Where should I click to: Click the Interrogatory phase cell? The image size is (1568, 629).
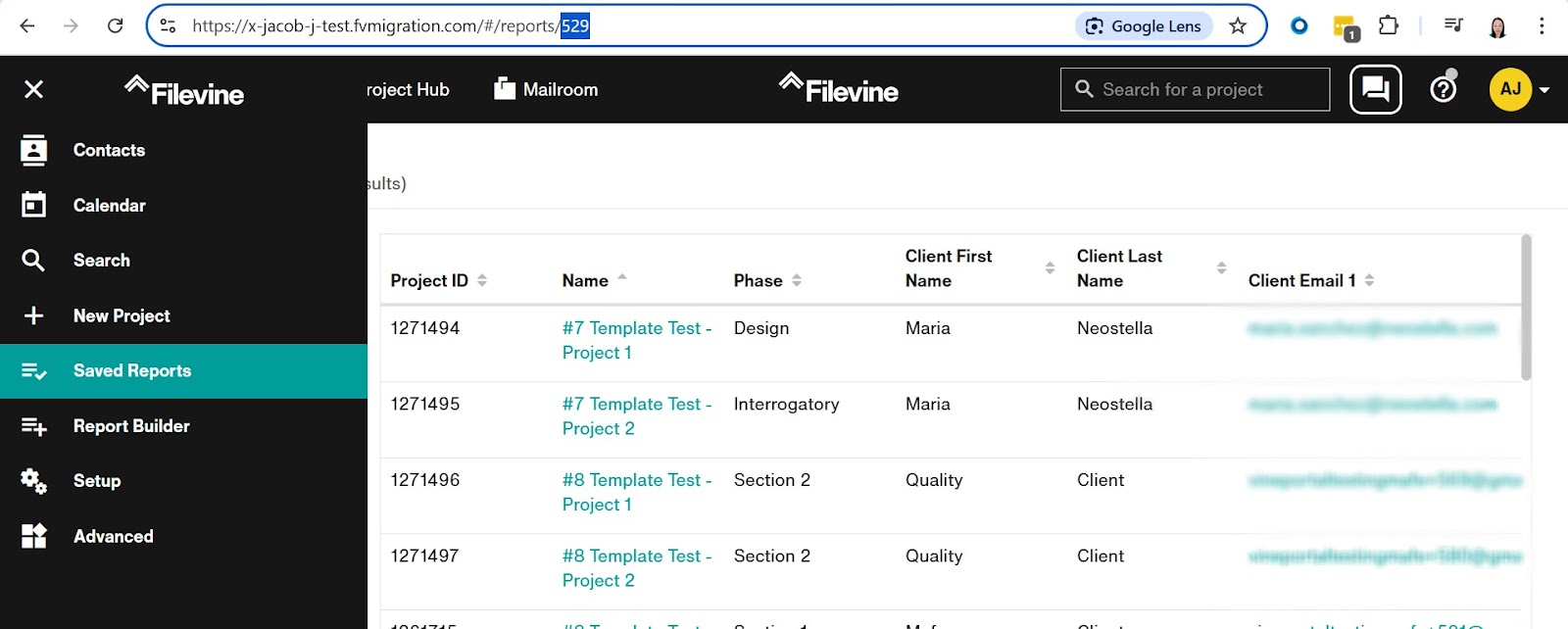pos(786,404)
